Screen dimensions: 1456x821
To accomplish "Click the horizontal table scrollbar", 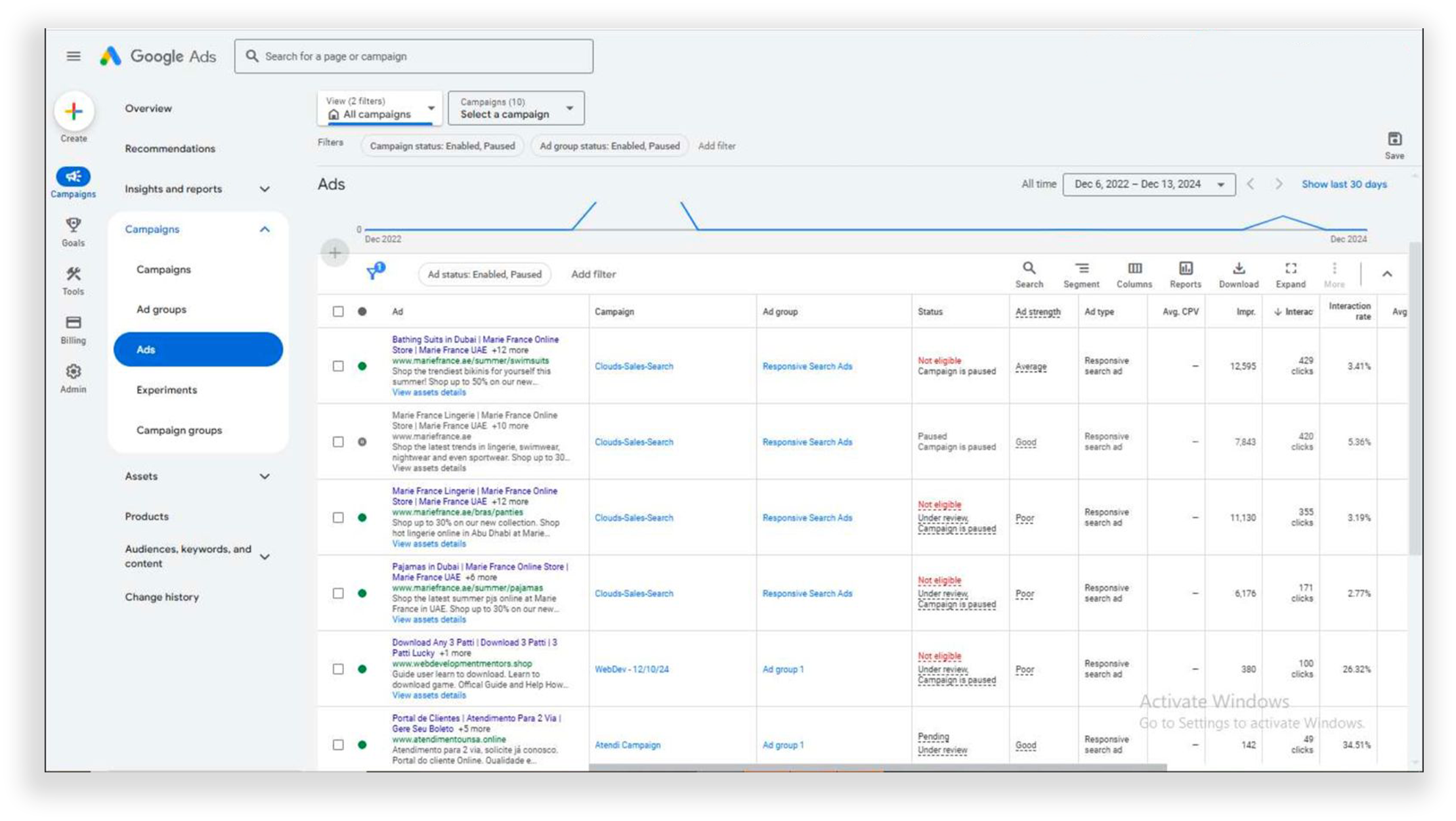I will pyautogui.click(x=878, y=767).
